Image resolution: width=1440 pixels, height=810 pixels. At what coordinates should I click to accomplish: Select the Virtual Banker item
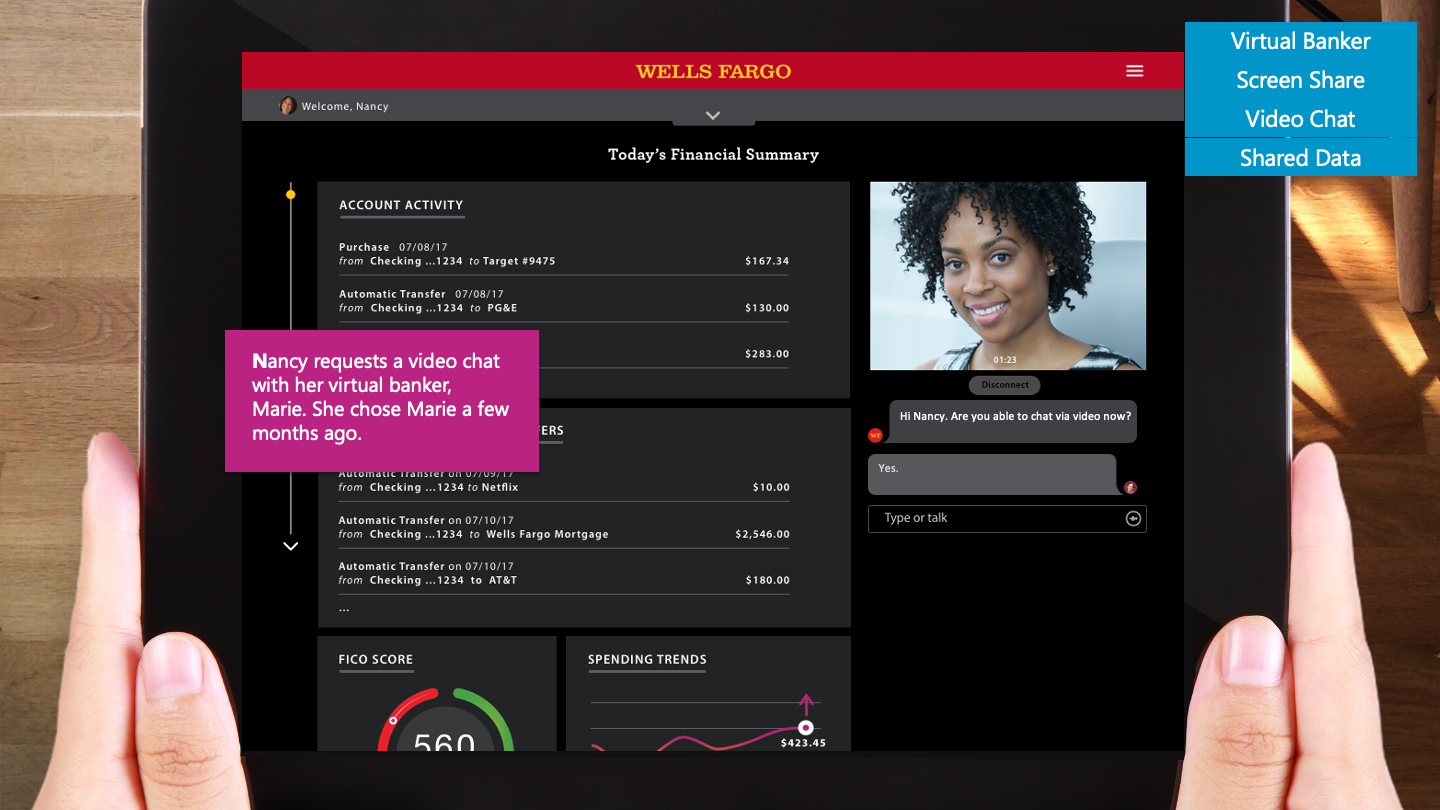pos(1300,41)
